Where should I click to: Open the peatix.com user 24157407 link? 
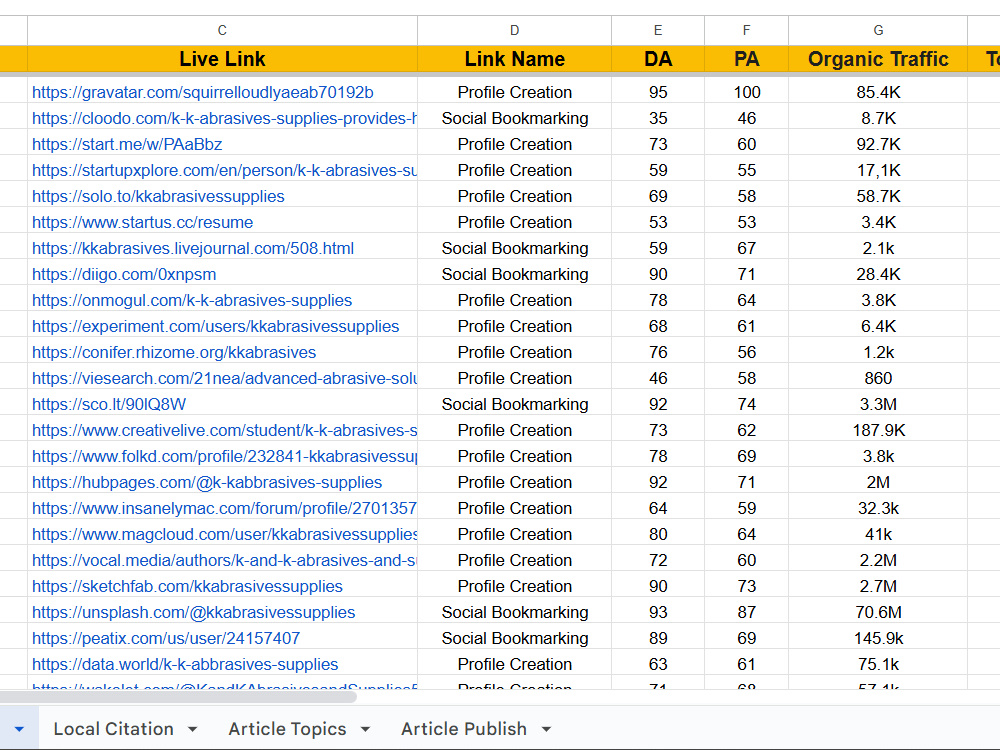pyautogui.click(x=166, y=638)
